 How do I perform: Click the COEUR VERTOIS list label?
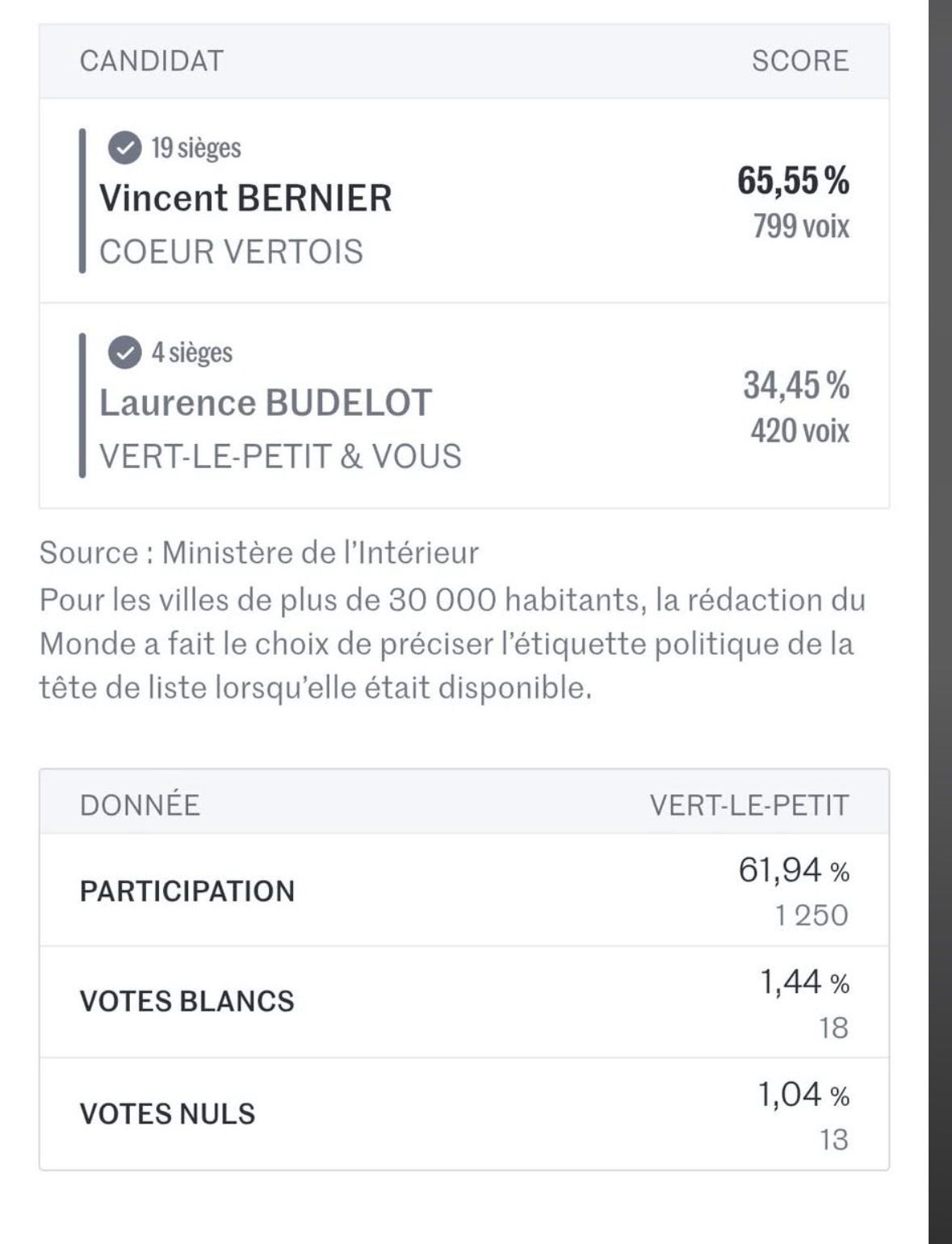(x=231, y=252)
